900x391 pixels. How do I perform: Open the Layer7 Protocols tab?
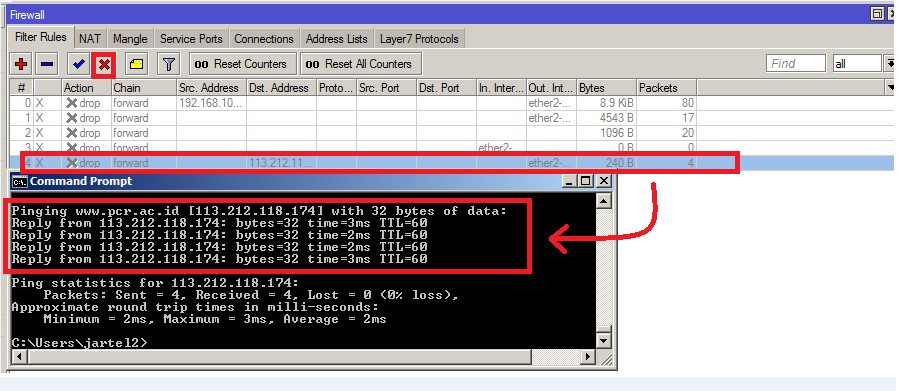(x=420, y=39)
